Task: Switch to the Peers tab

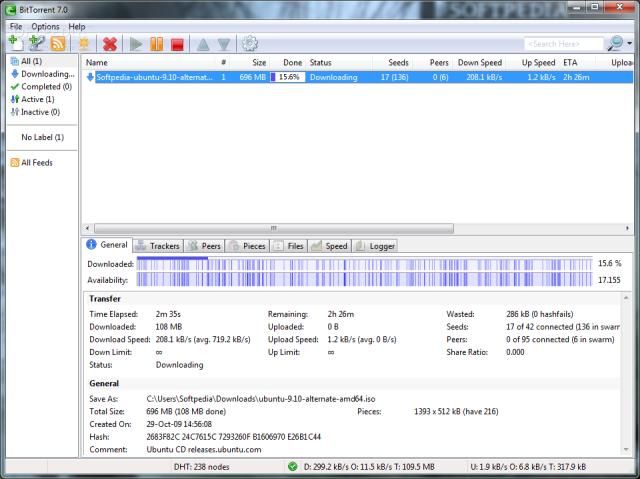Action: pyautogui.click(x=205, y=245)
